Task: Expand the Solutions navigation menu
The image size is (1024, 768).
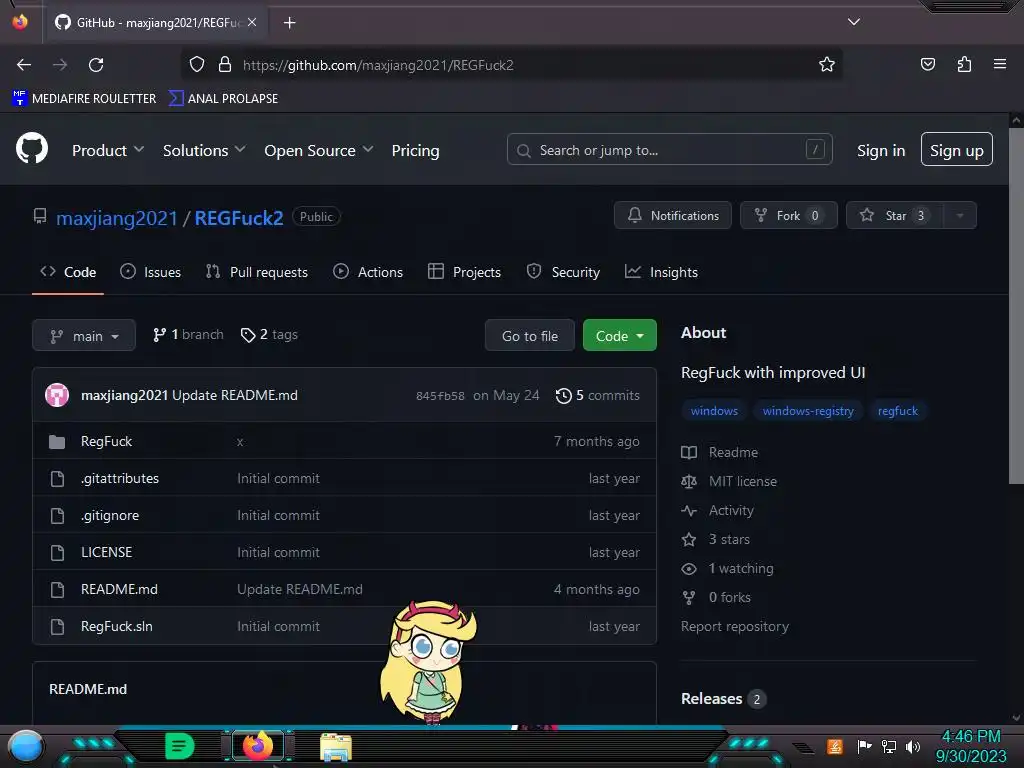Action: point(204,150)
